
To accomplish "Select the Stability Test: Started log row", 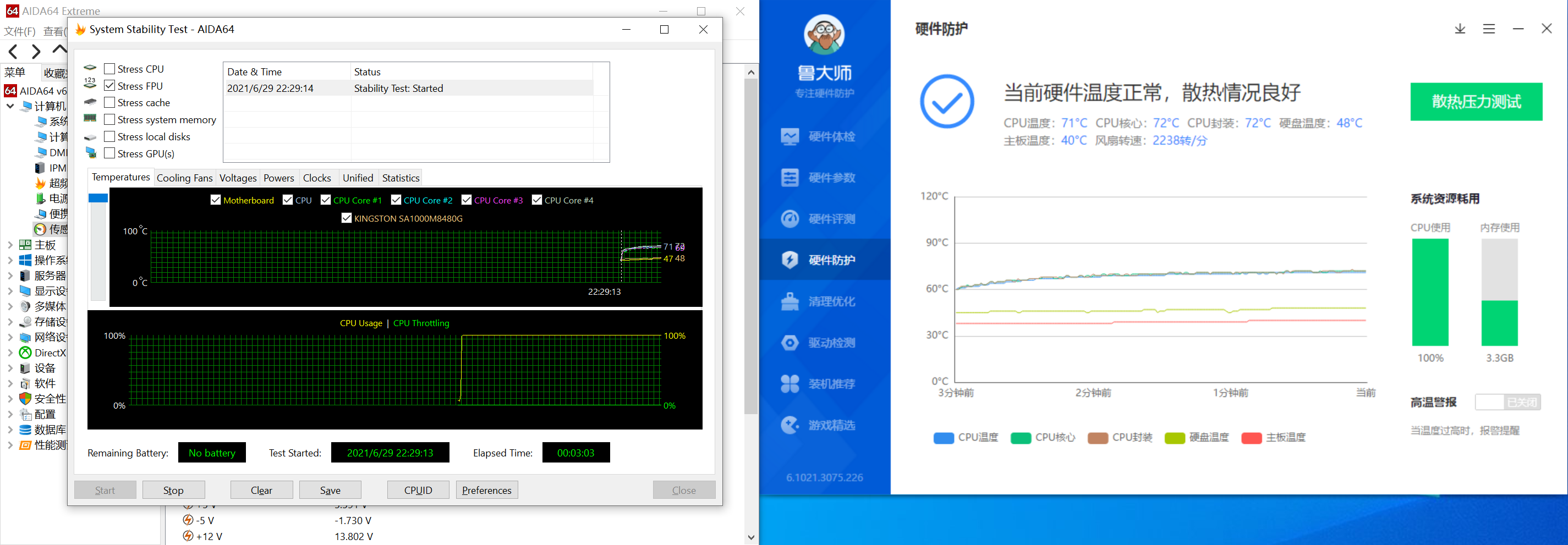I will [408, 88].
